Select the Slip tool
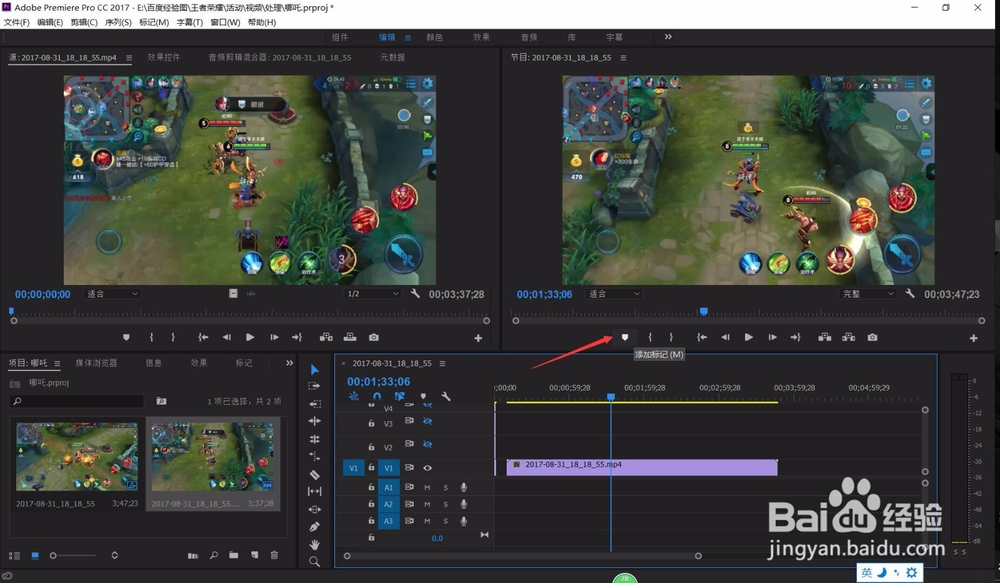Image resolution: width=1000 pixels, height=583 pixels. [x=314, y=491]
